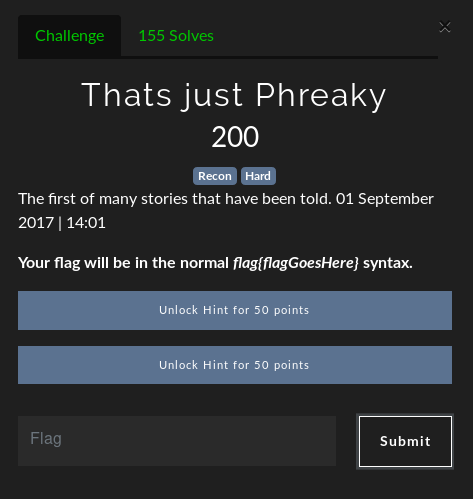The image size is (473, 499).
Task: Click the word "Phreaky" in the title
Action: (x=321, y=95)
